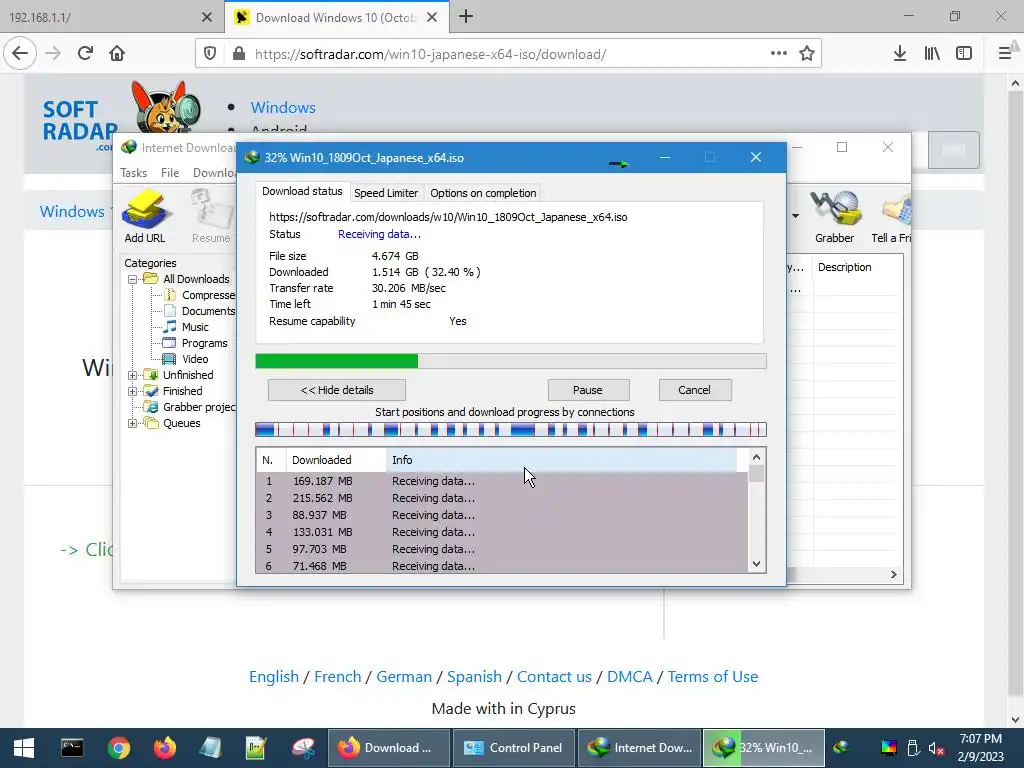Screen dimensions: 1024x768
Task: Open the Contact us footer link
Action: [x=554, y=677]
